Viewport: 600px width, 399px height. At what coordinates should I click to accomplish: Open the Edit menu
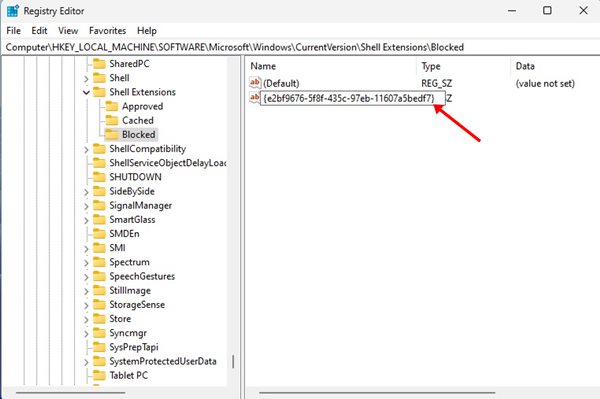point(39,31)
